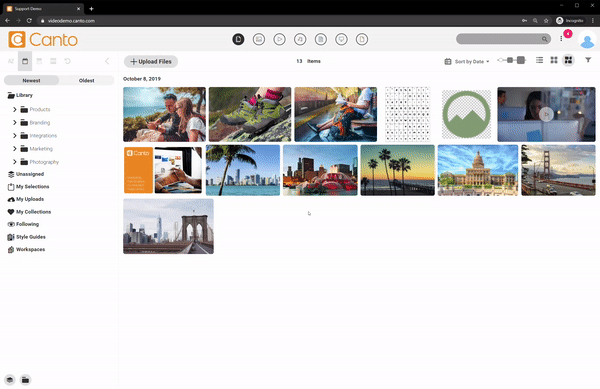Open the Canto brochure thumbnail

(163, 170)
